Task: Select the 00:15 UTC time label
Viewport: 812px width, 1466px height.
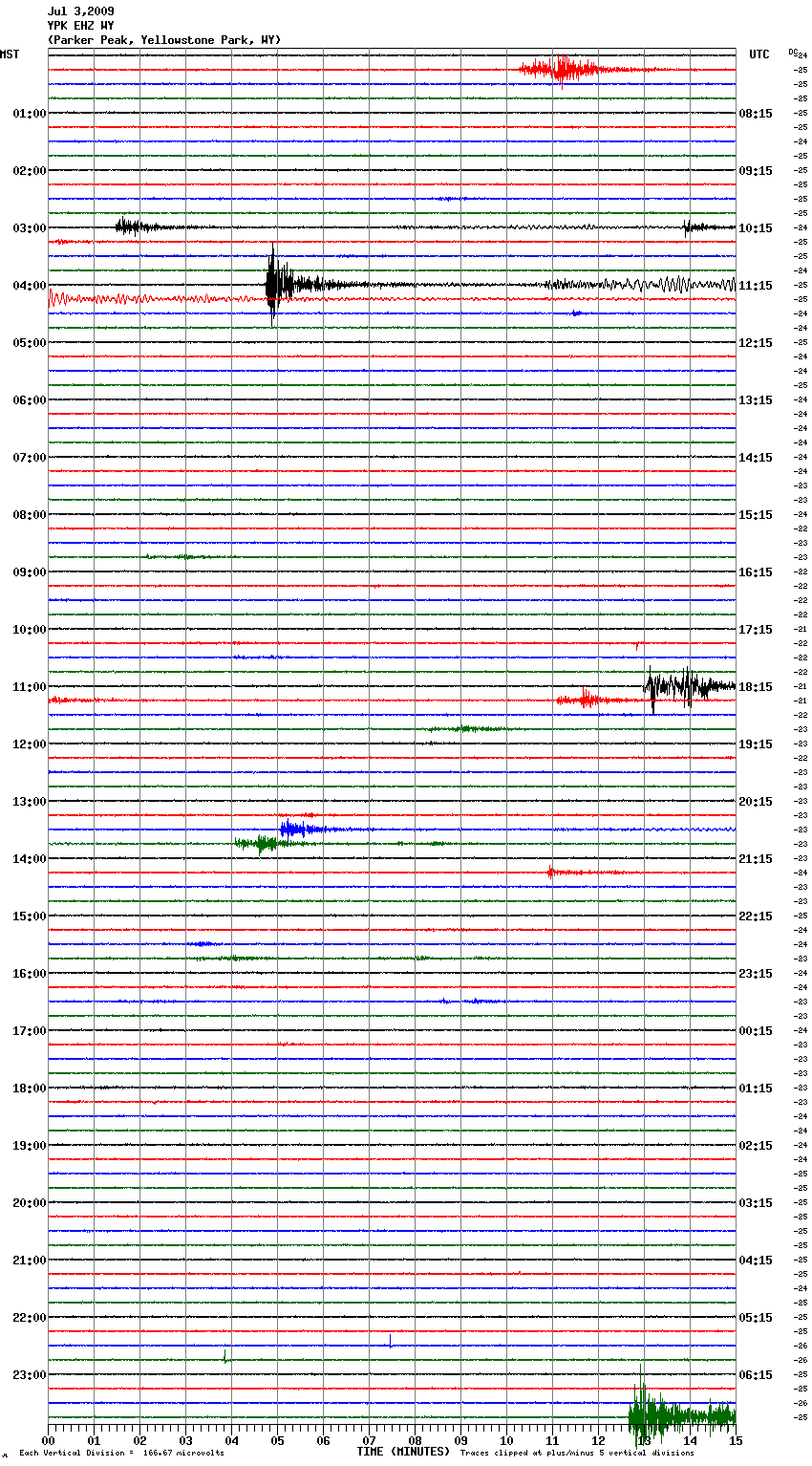Action: (x=756, y=1030)
